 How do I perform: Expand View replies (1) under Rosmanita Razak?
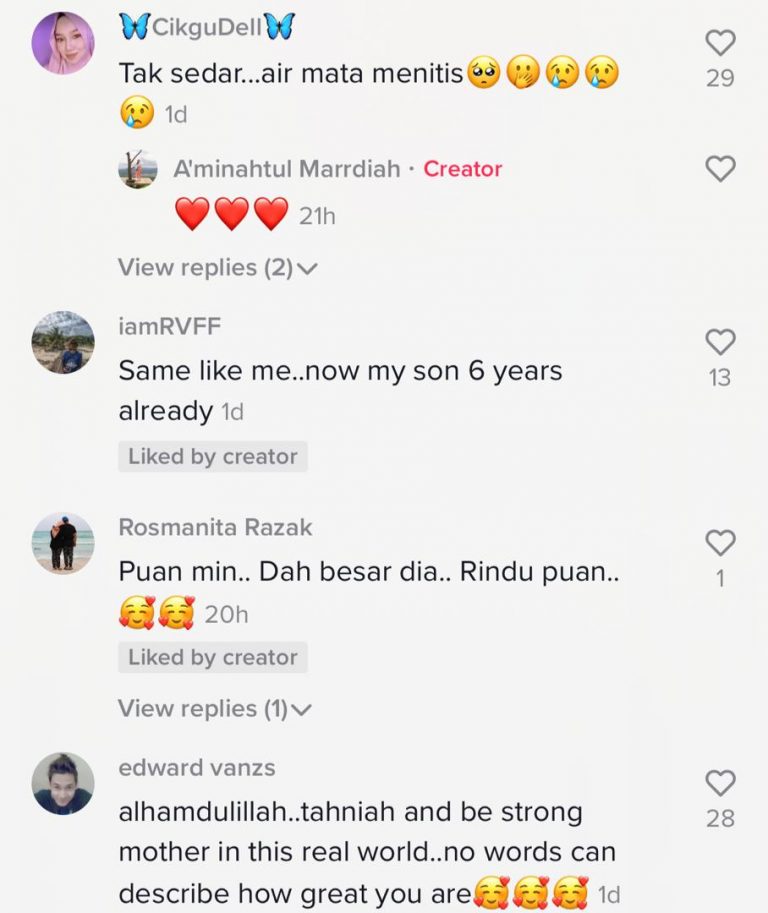coord(215,709)
